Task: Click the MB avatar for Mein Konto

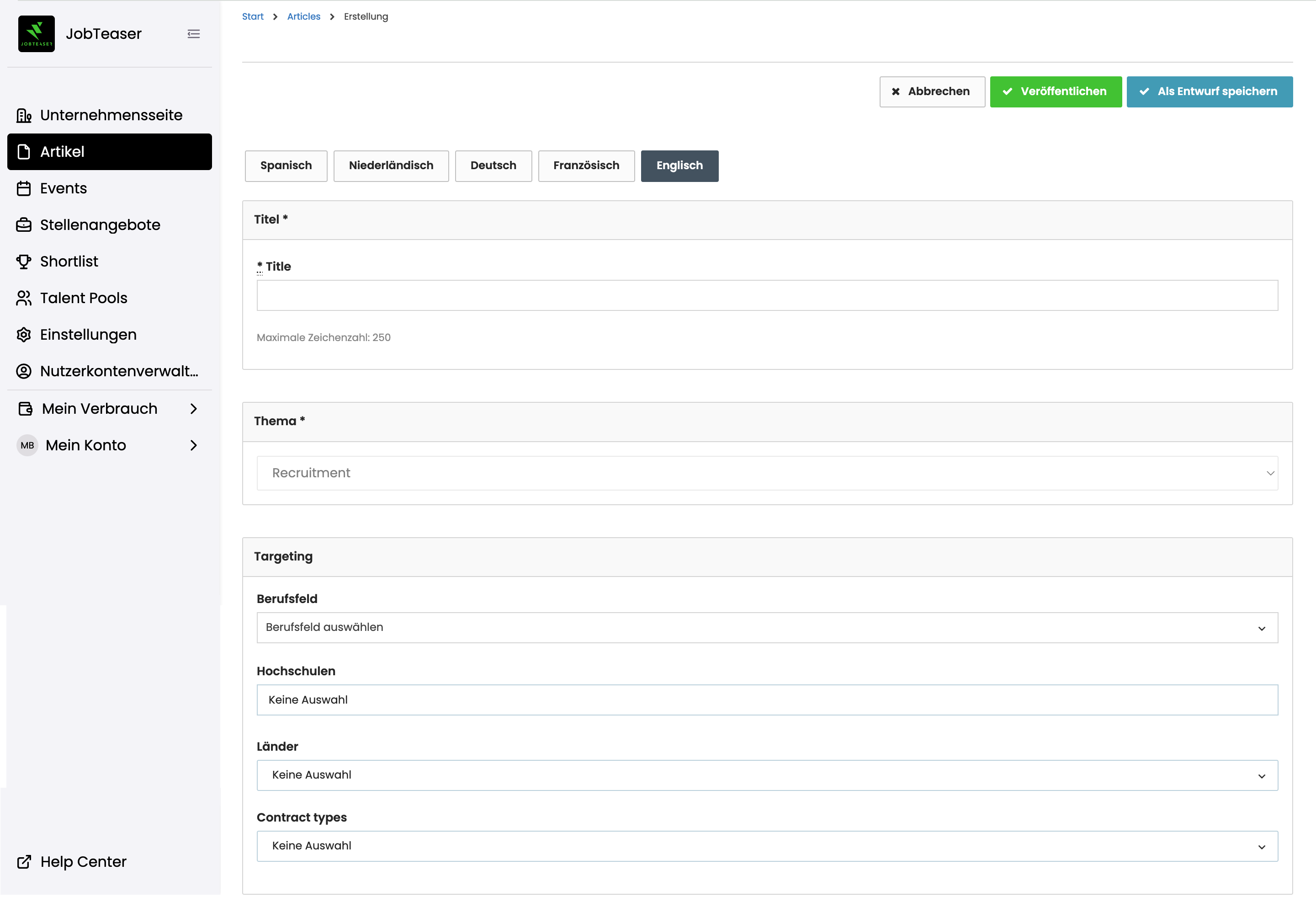Action: pos(27,445)
